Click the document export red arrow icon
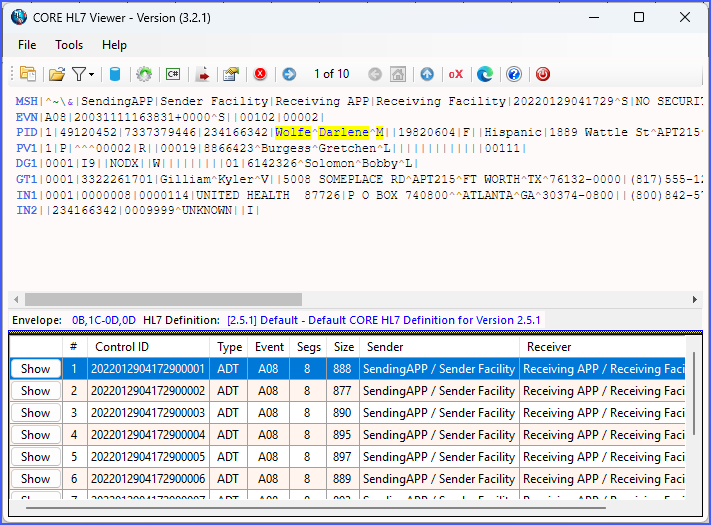711x525 pixels. click(202, 74)
